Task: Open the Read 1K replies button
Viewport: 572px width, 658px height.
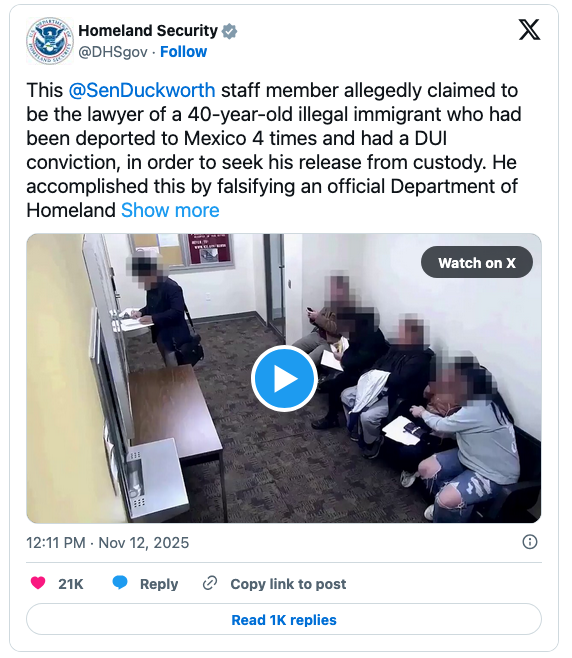Action: click(284, 619)
